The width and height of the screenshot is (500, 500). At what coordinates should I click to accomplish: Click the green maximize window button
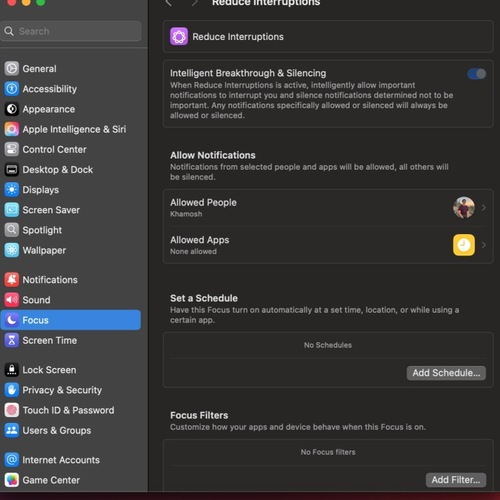coord(41,2)
